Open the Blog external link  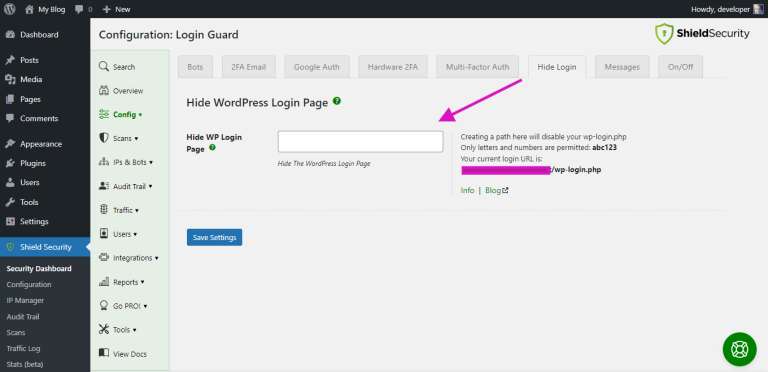click(x=497, y=190)
